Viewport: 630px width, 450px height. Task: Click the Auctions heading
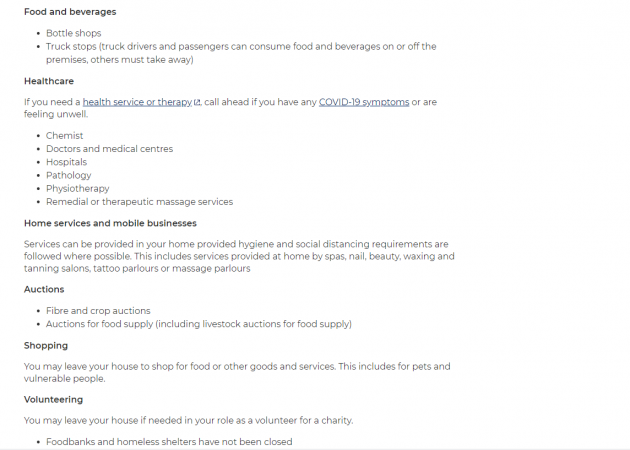[44, 289]
